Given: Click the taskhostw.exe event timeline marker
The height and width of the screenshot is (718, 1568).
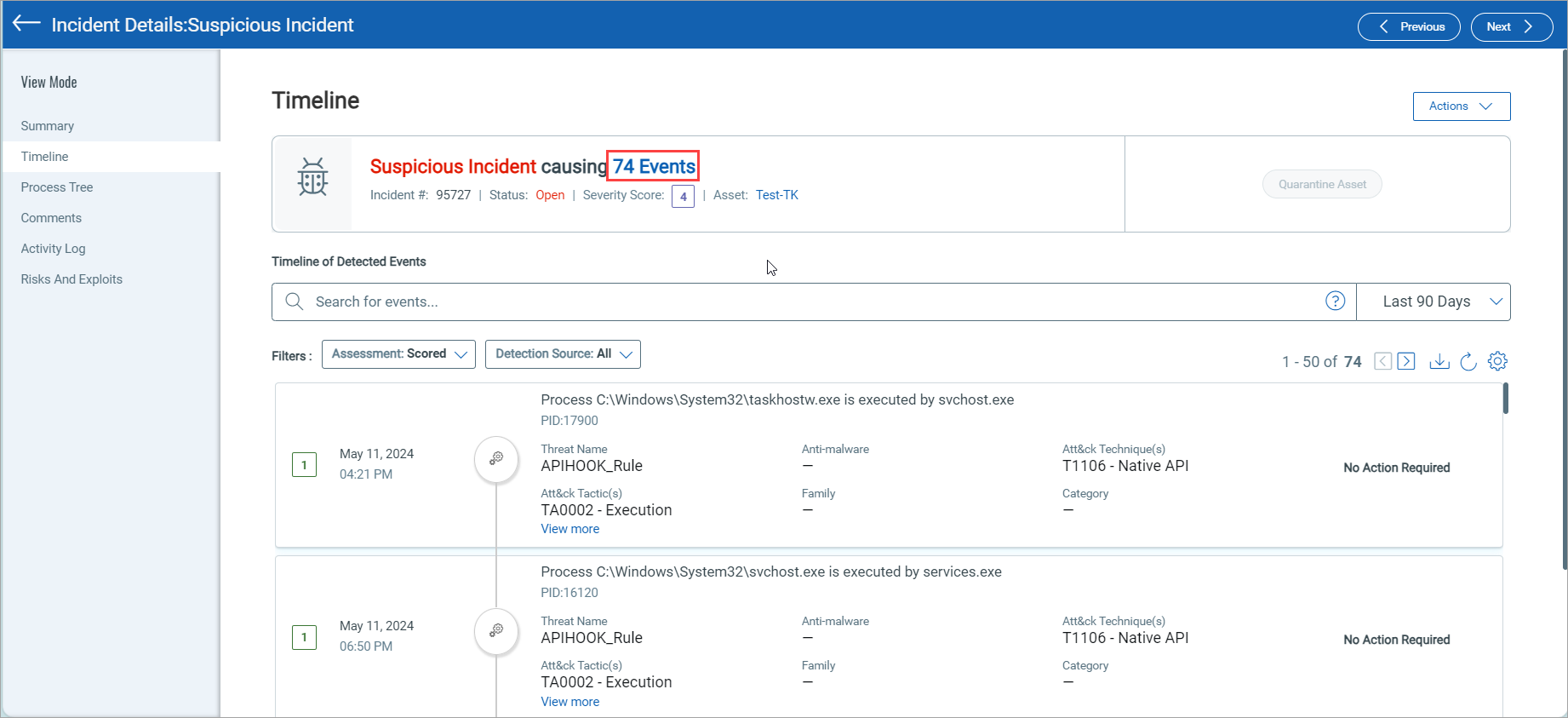Looking at the screenshot, I should click(x=496, y=459).
